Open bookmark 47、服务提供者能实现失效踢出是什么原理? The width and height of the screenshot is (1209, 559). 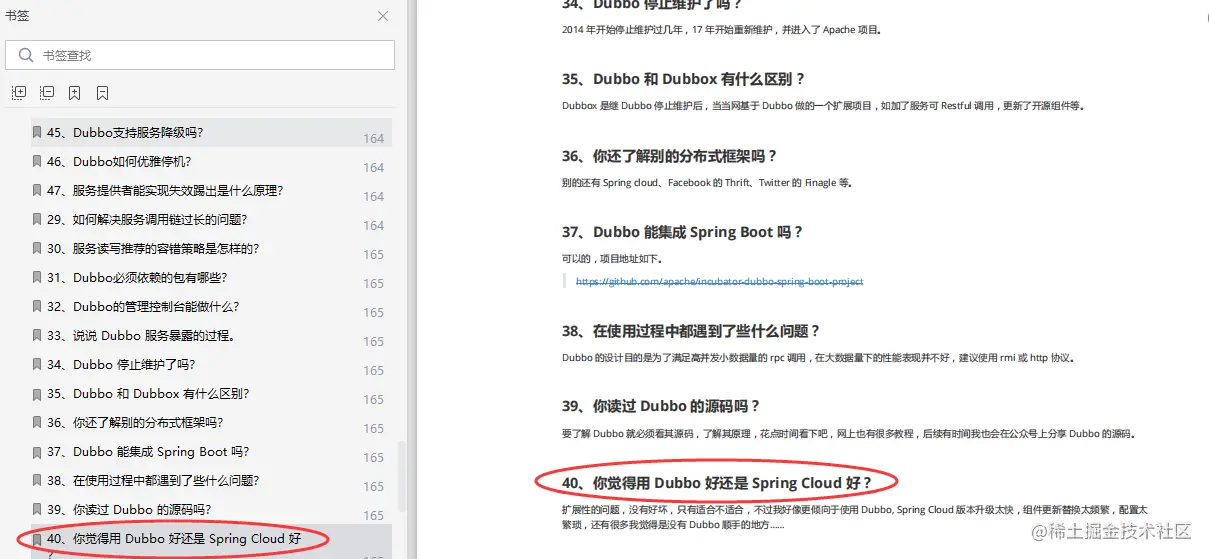tap(165, 190)
